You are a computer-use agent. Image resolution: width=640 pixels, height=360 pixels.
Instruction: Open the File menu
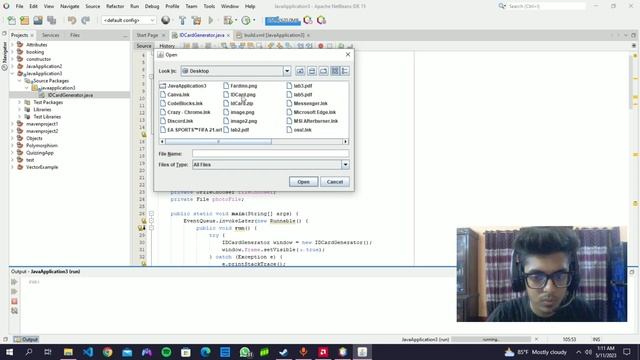20,7
